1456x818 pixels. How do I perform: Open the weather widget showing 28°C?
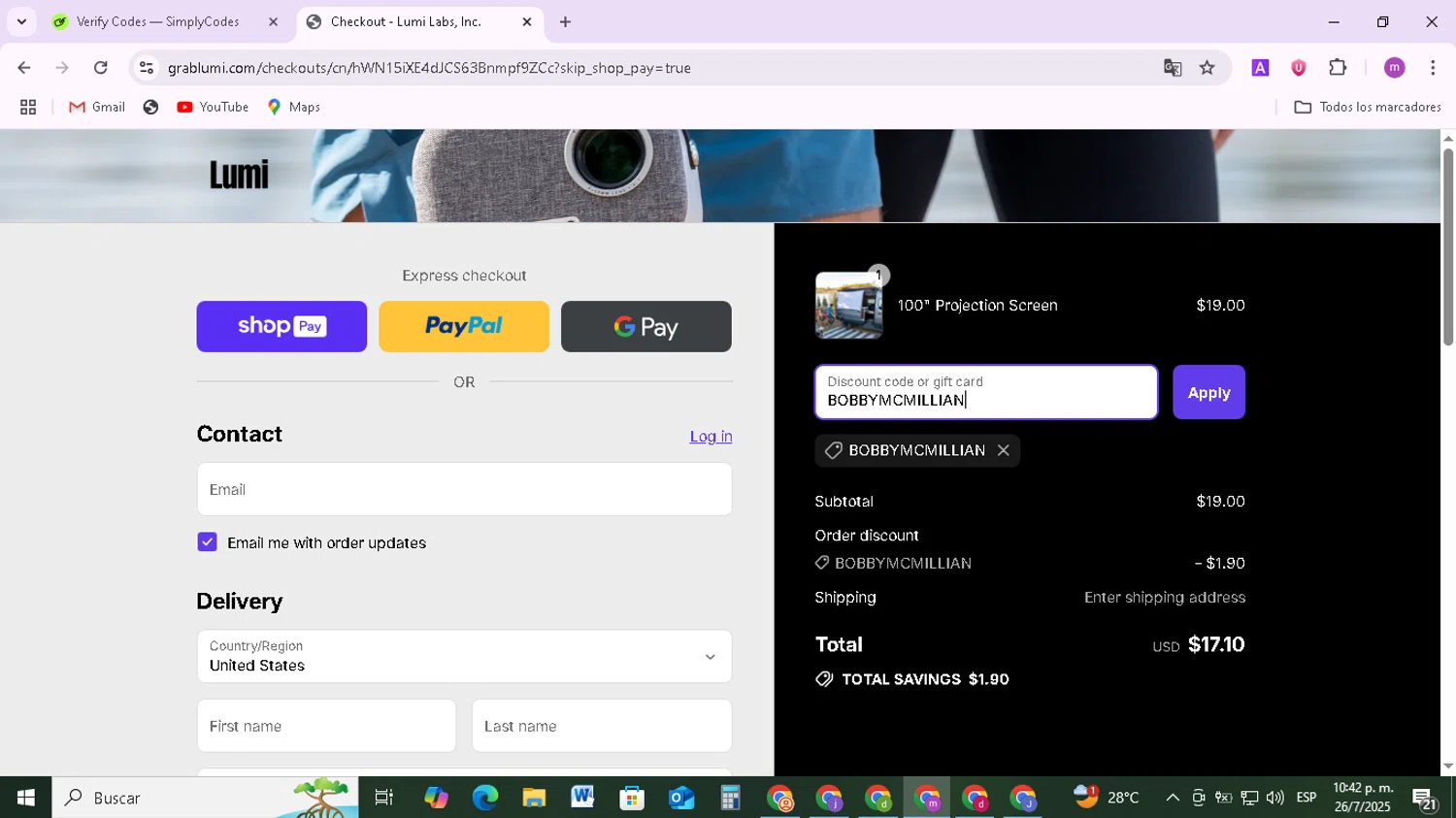coord(1107,798)
